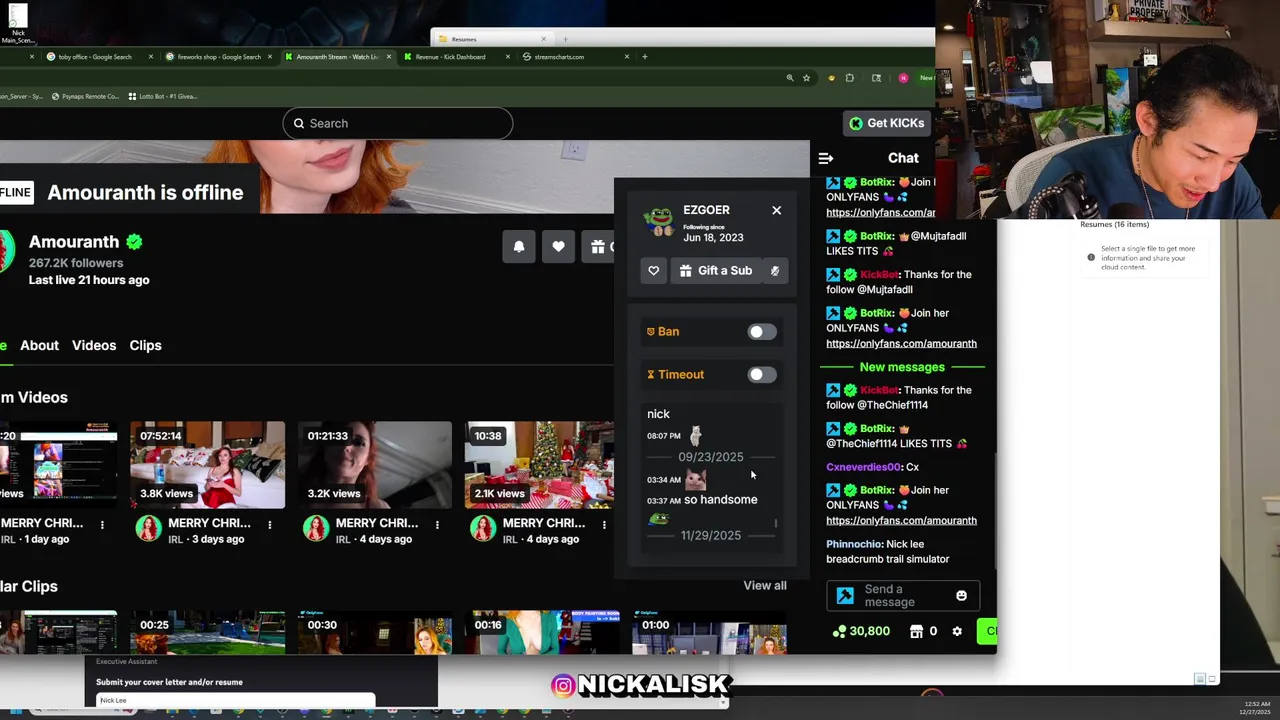
Task: Collapse the chat panel with arrow icon
Action: click(x=826, y=158)
